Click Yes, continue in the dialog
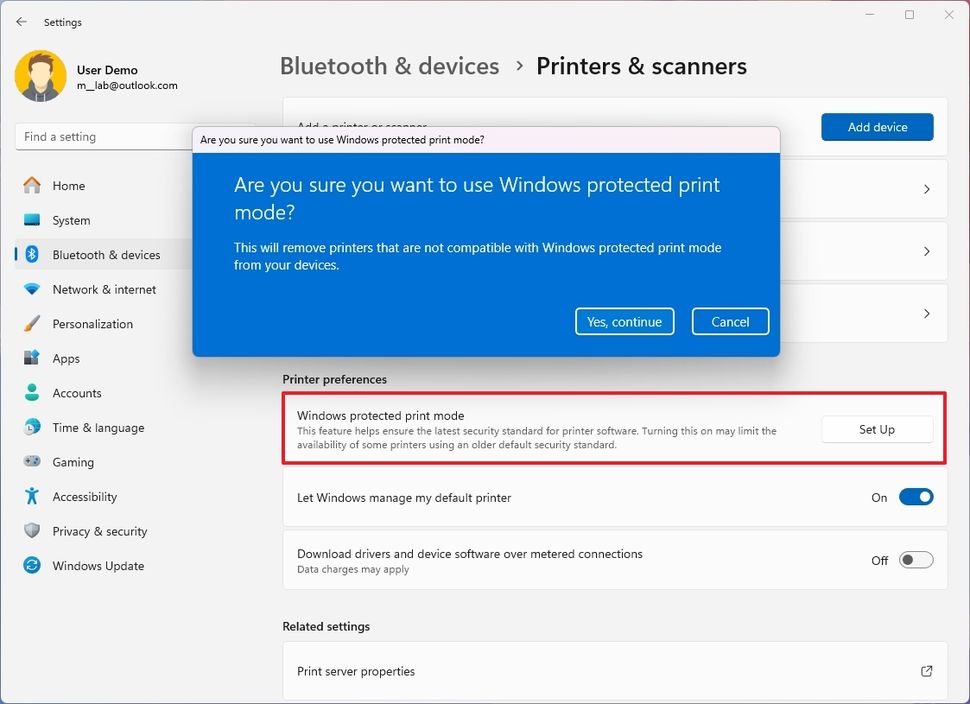Image resolution: width=970 pixels, height=704 pixels. pos(624,321)
